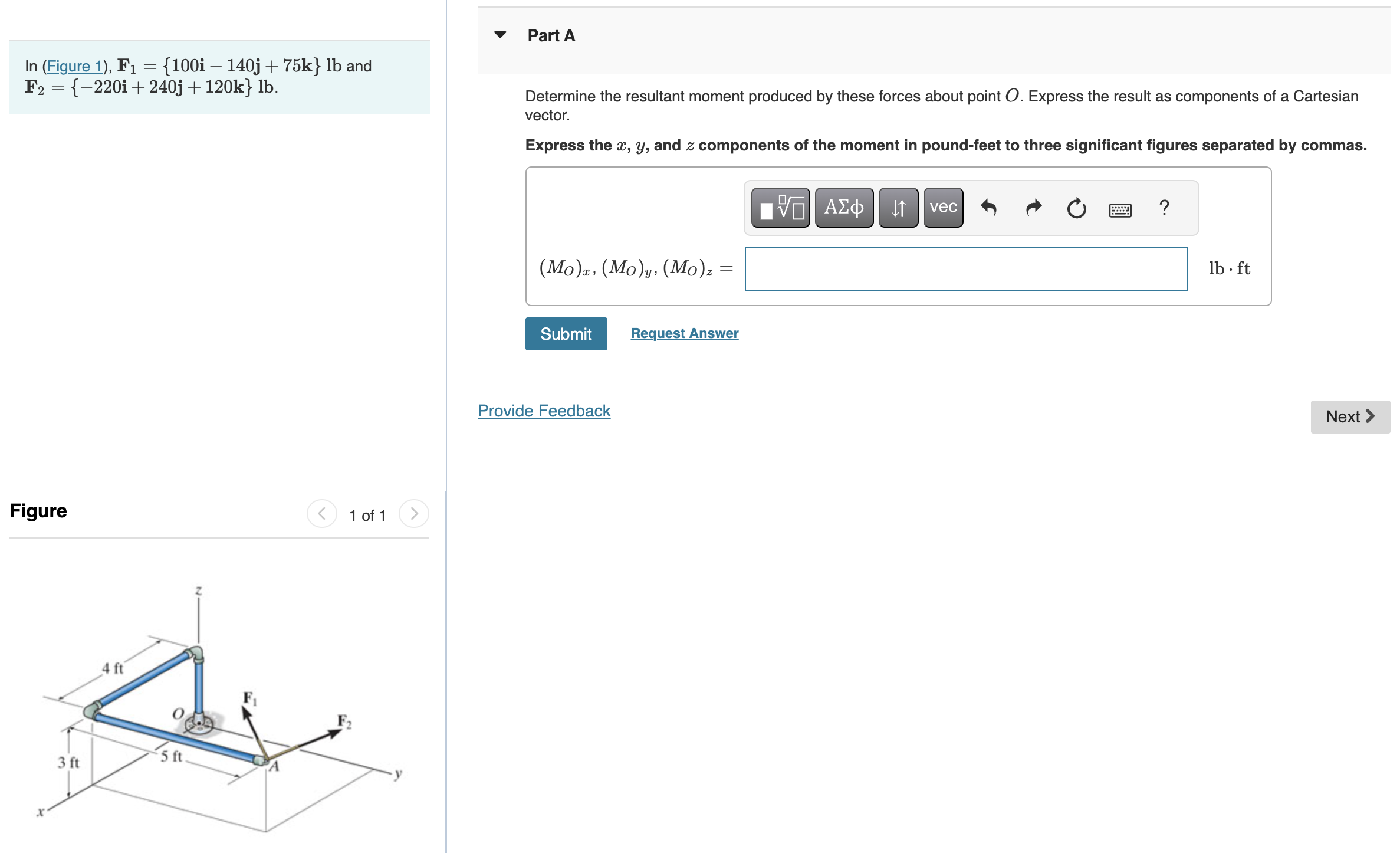Open the on-screen keyboard shortcuts icon
Viewport: 1400px width, 853px height.
click(x=1120, y=209)
